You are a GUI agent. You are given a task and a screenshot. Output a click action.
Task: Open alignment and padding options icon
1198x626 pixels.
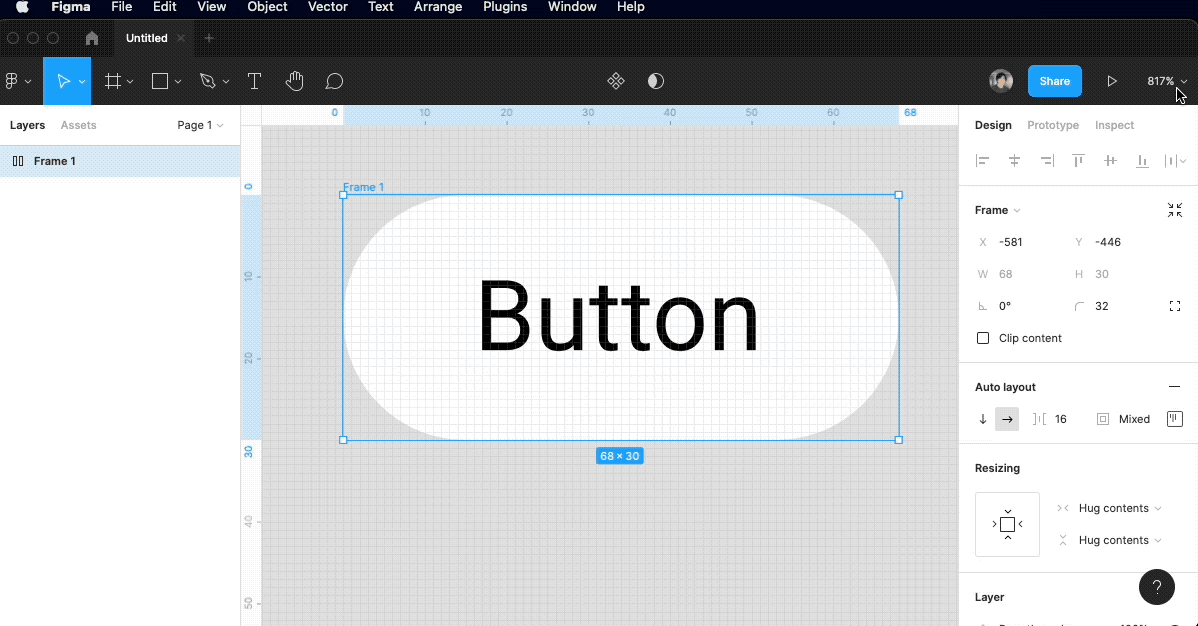(1174, 419)
